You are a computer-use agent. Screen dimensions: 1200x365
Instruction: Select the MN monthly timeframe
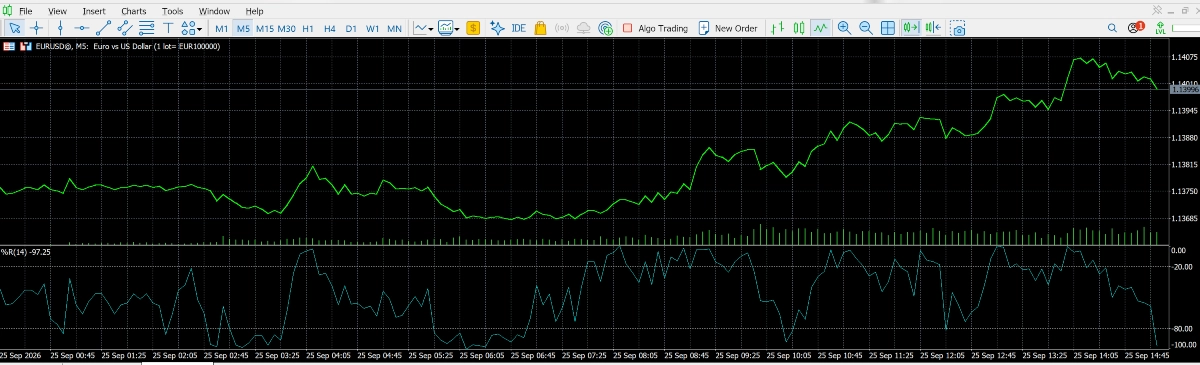[395, 28]
